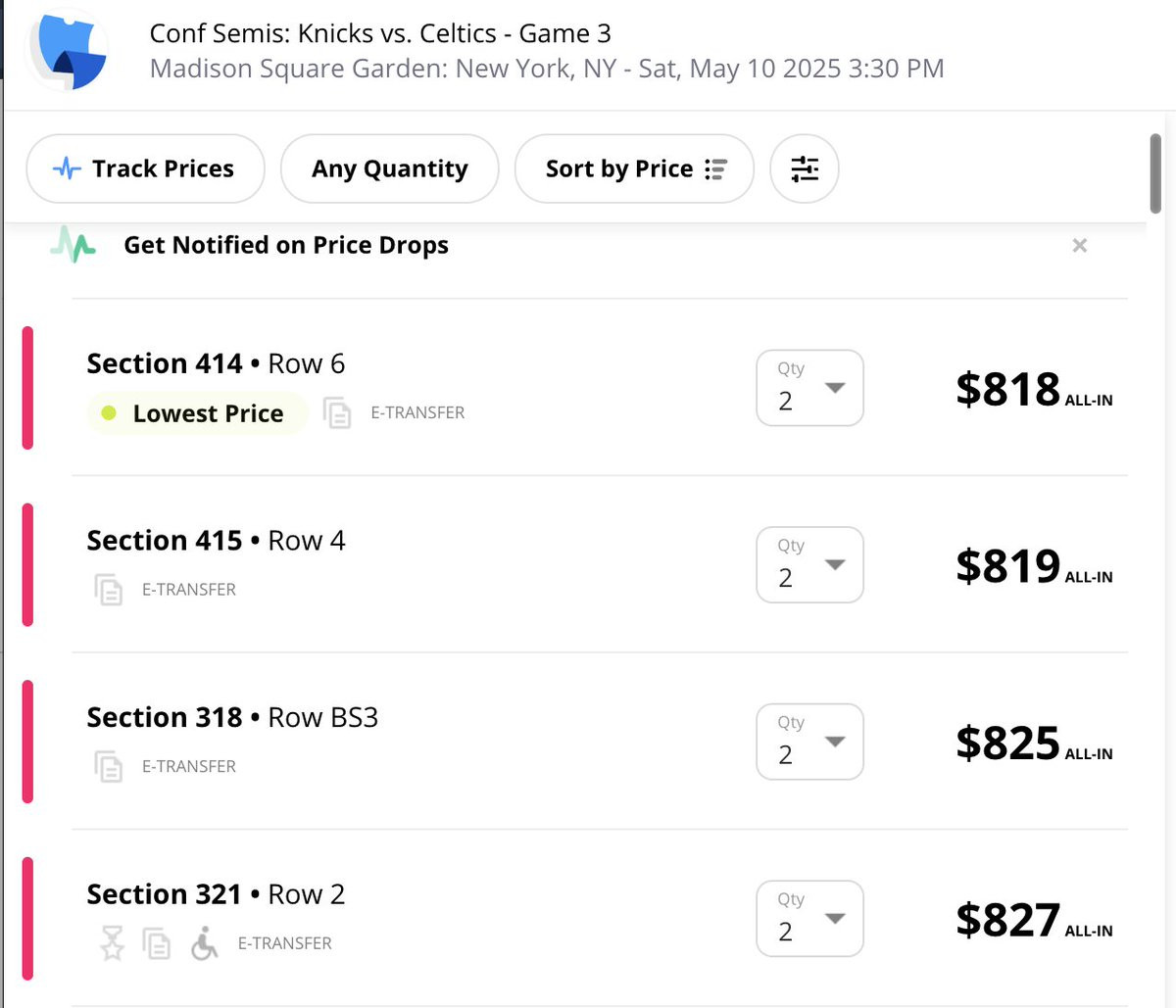Click the Get Notified on Price Drops link
1176x1008 pixels.
[285, 245]
